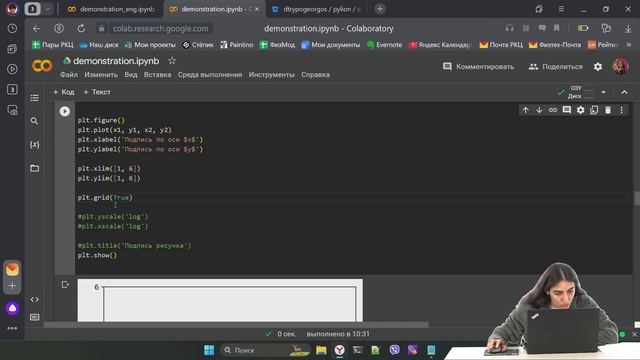This screenshot has height=360, width=640.
Task: Click the notebook title demonstration.ipynb
Action: pos(116,61)
